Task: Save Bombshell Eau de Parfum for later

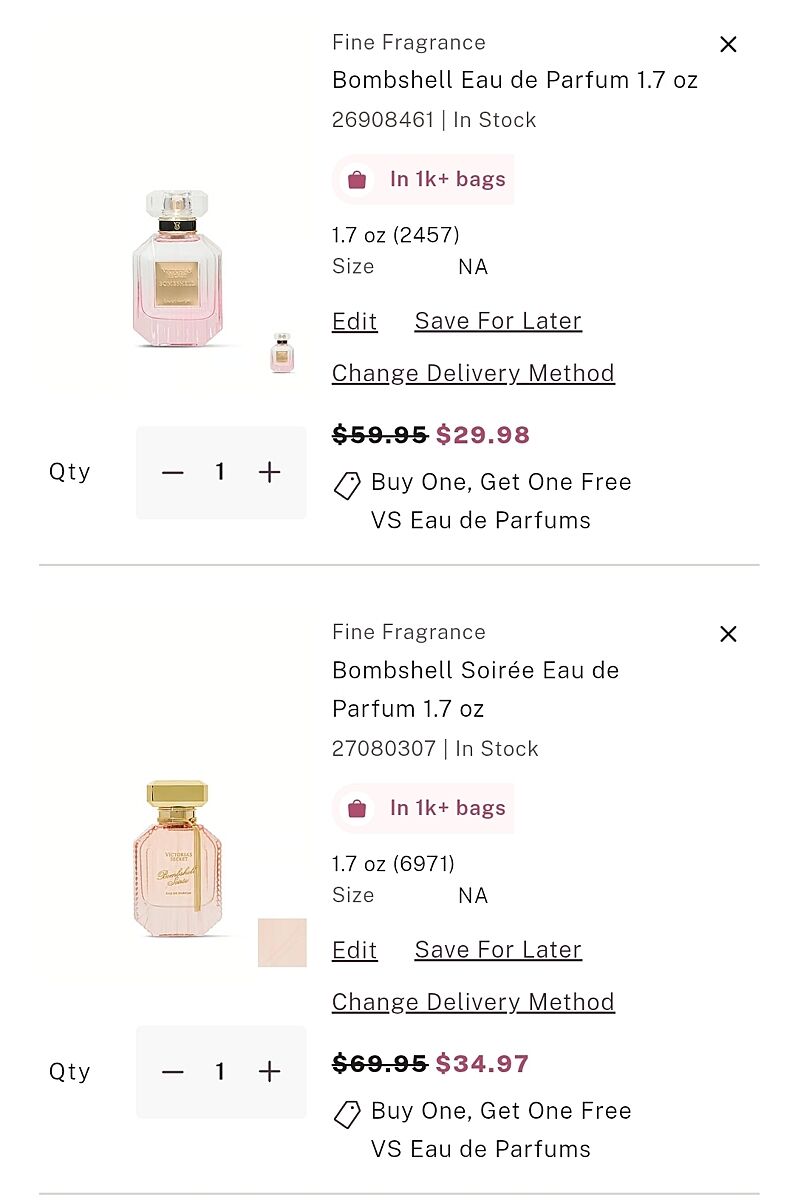Action: point(498,321)
